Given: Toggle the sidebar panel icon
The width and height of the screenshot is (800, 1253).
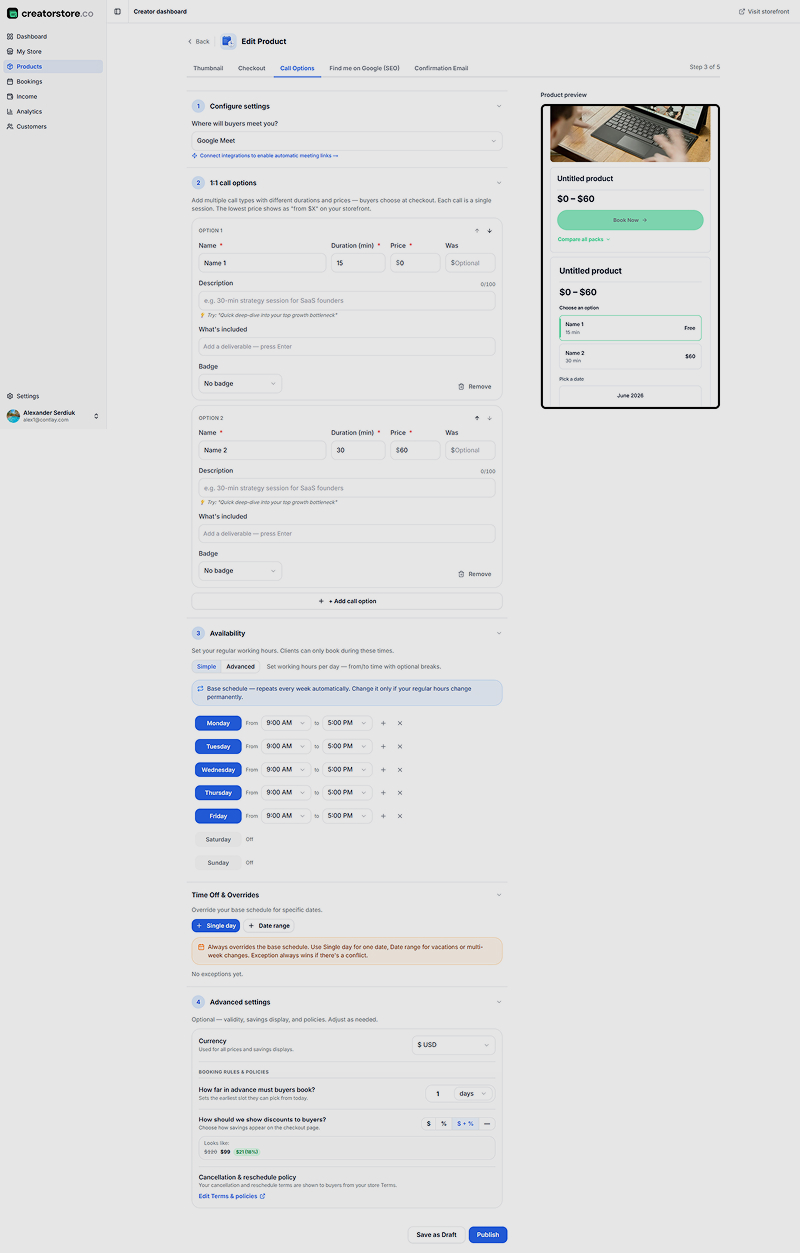Looking at the screenshot, I should click(x=117, y=12).
